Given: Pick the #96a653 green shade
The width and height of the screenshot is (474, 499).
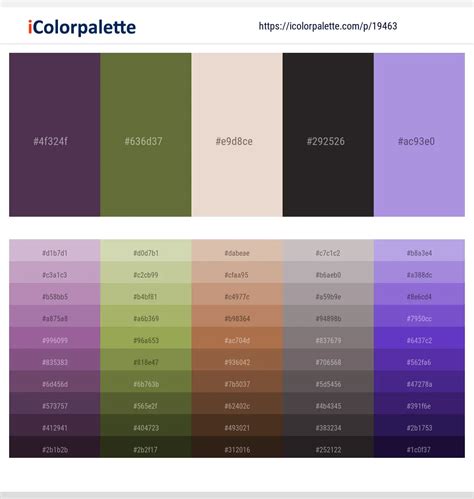Looking at the screenshot, I should point(146,338).
